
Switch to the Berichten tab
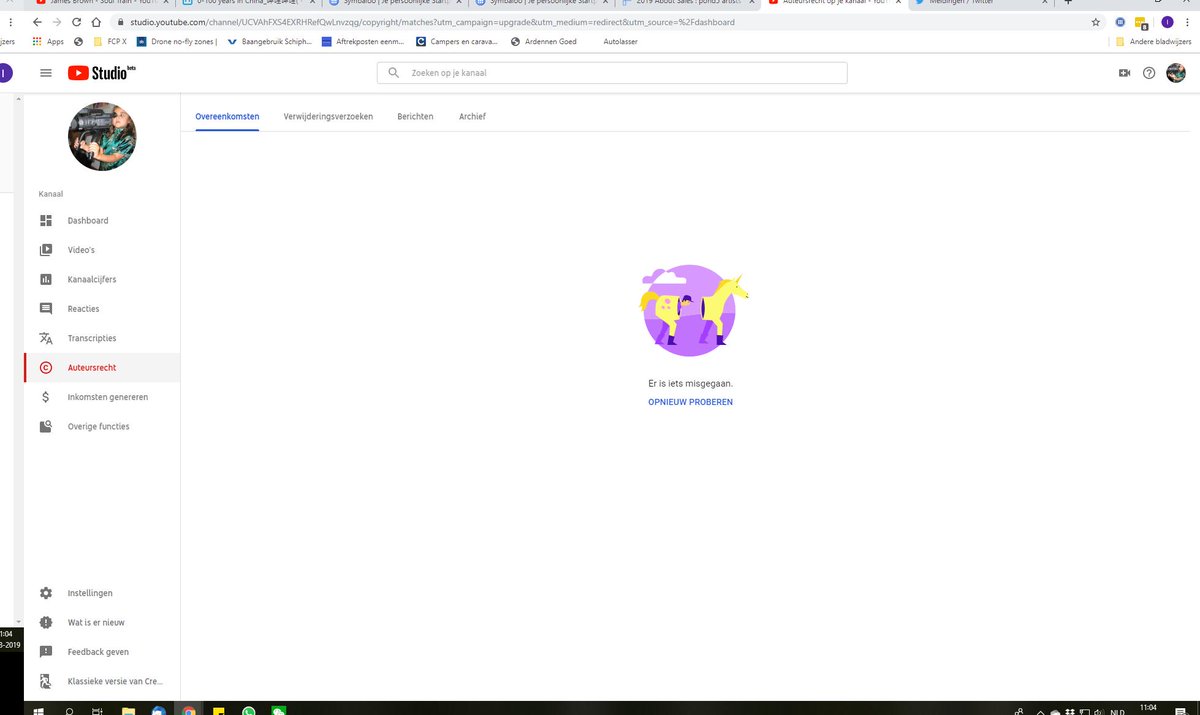coord(415,117)
